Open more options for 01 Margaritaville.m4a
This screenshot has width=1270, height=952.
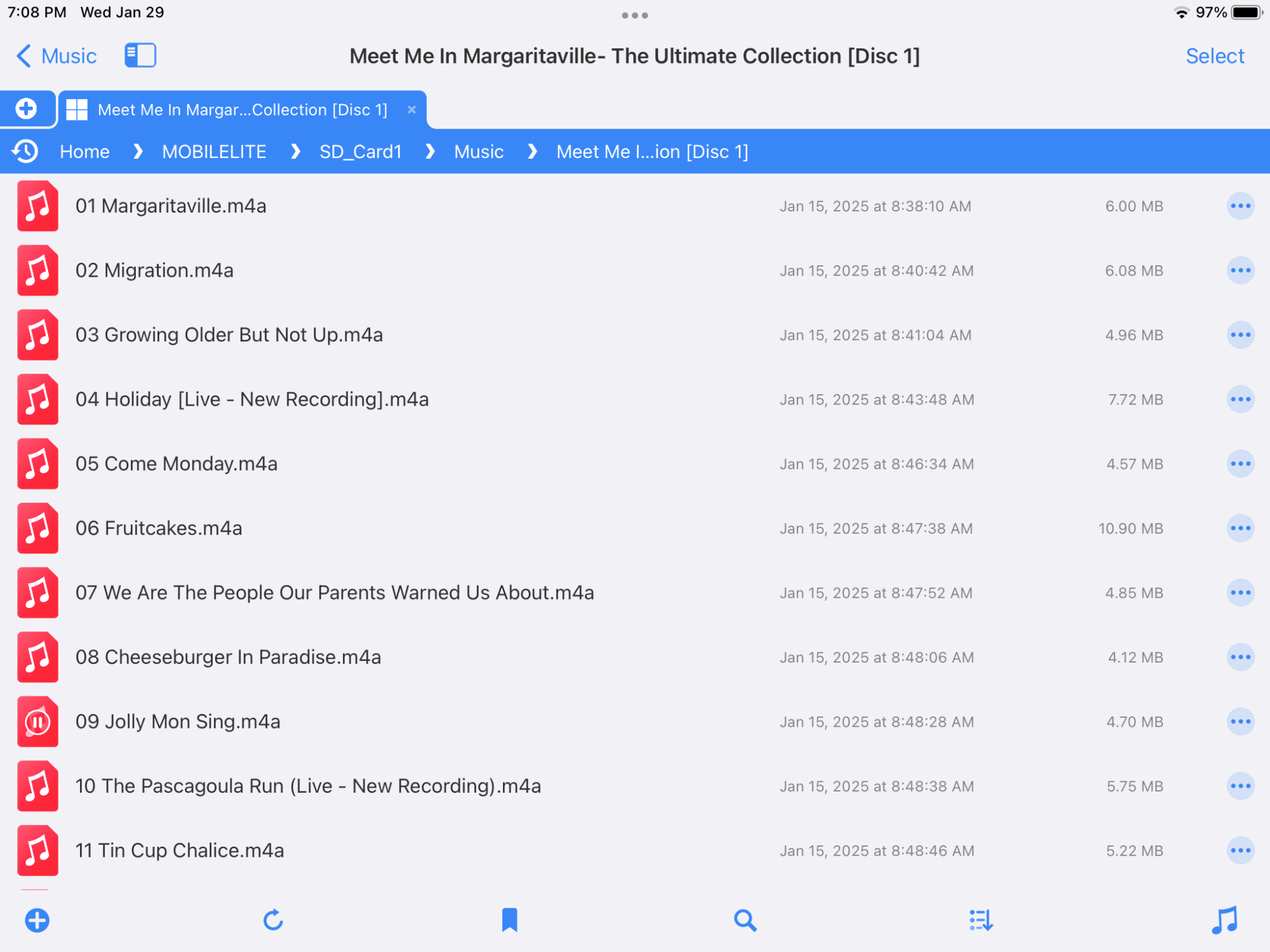[1240, 206]
